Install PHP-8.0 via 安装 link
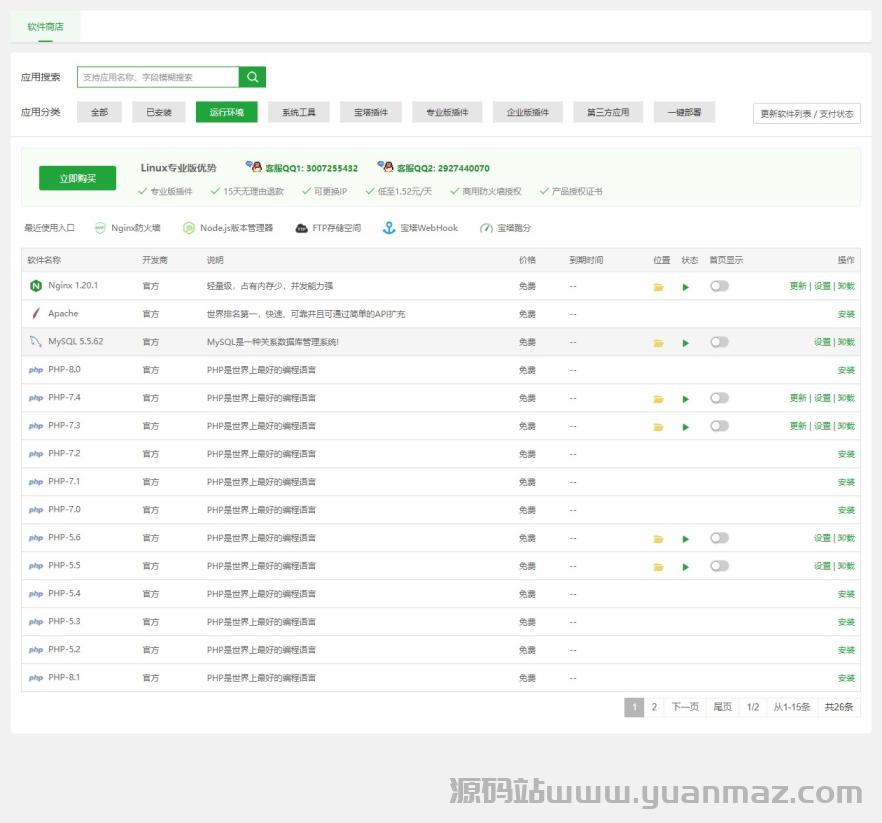 pos(846,370)
